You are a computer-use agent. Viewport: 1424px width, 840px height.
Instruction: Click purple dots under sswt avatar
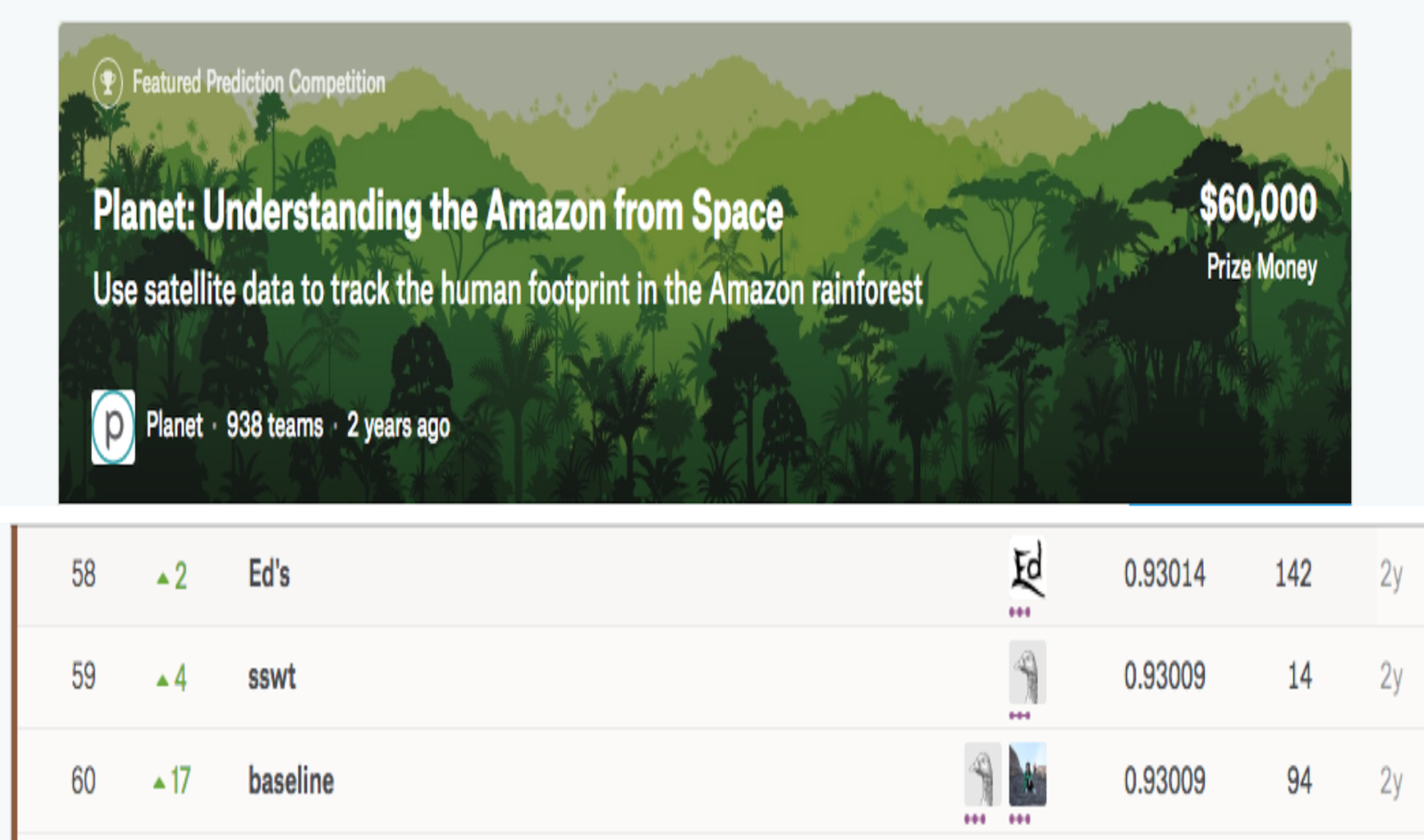click(x=1019, y=715)
